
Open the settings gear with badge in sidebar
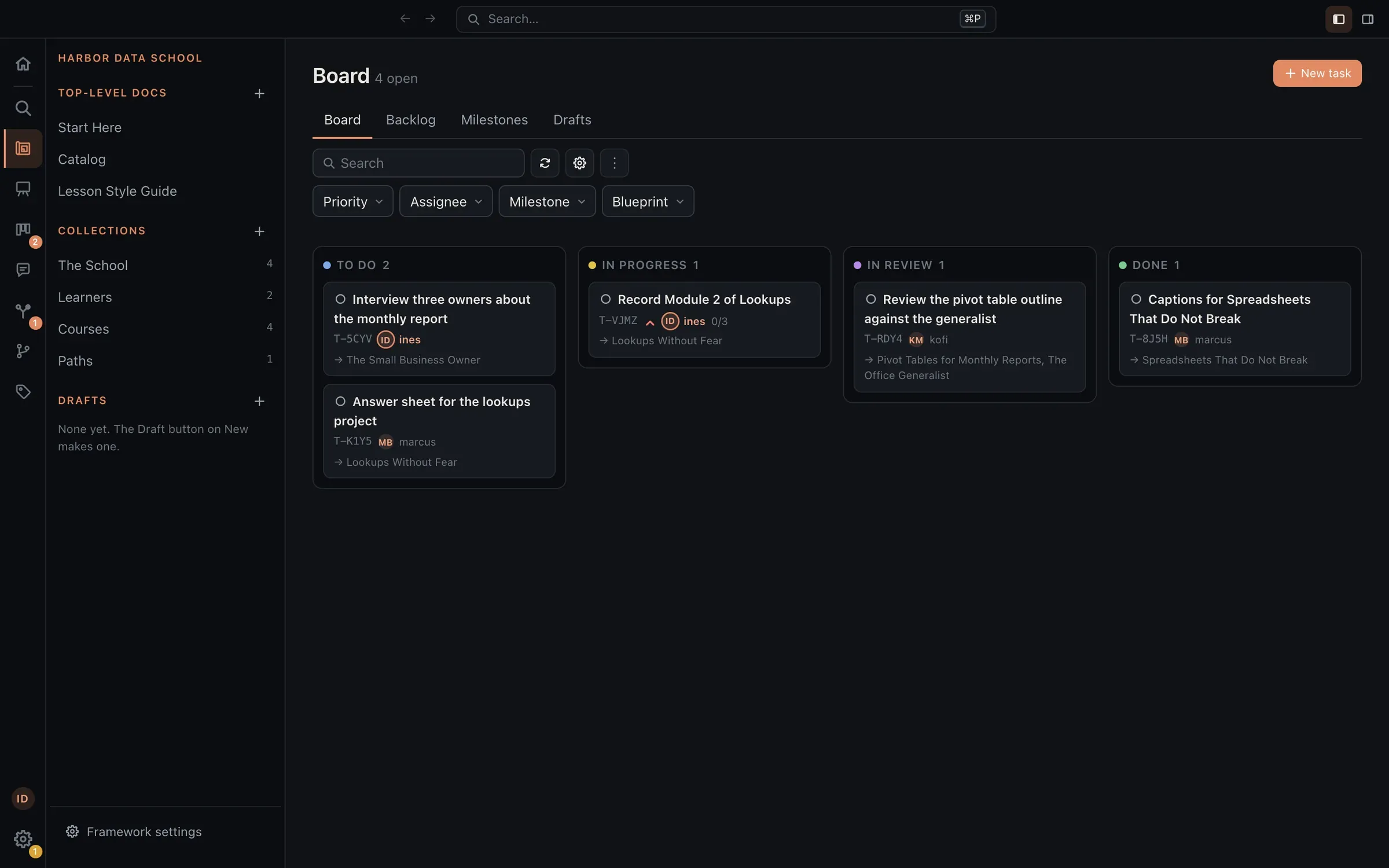pos(23,839)
